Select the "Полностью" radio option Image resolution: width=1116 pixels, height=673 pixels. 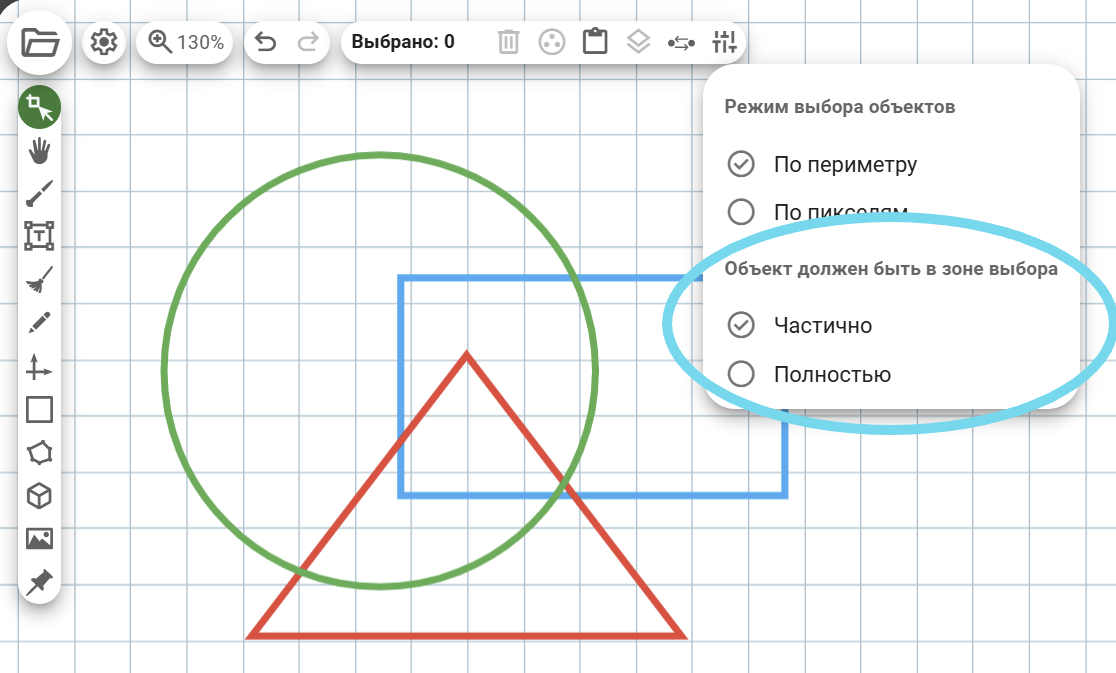[x=741, y=374]
